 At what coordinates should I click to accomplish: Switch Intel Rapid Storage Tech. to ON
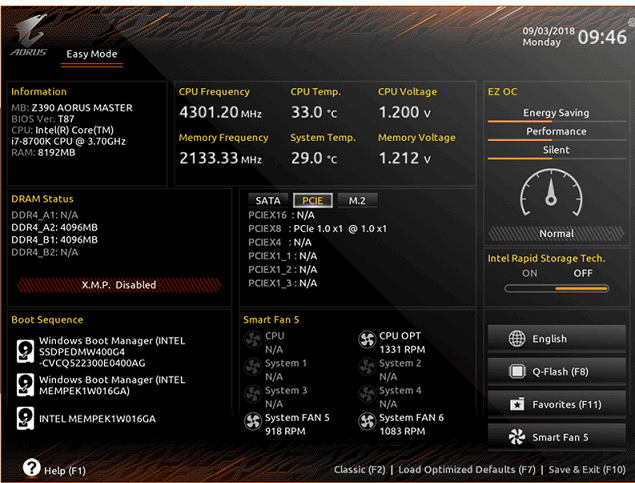(x=530, y=273)
